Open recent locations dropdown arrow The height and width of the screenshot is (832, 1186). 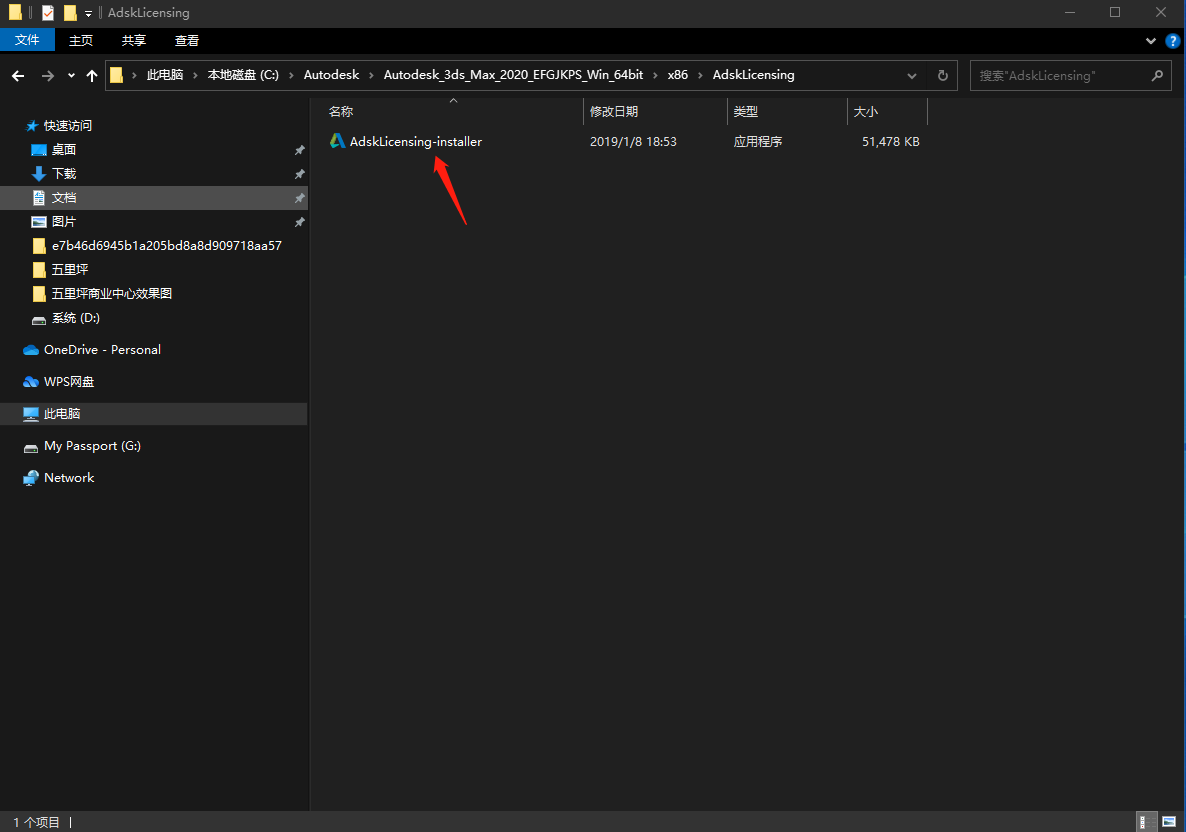tap(71, 76)
